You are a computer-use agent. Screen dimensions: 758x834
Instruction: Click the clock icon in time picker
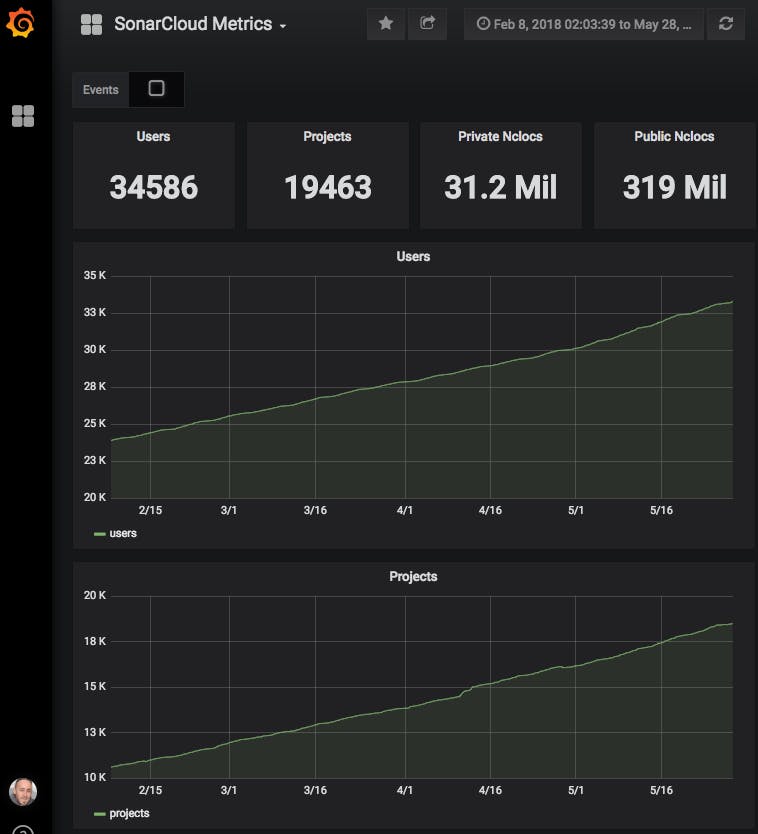(x=483, y=23)
